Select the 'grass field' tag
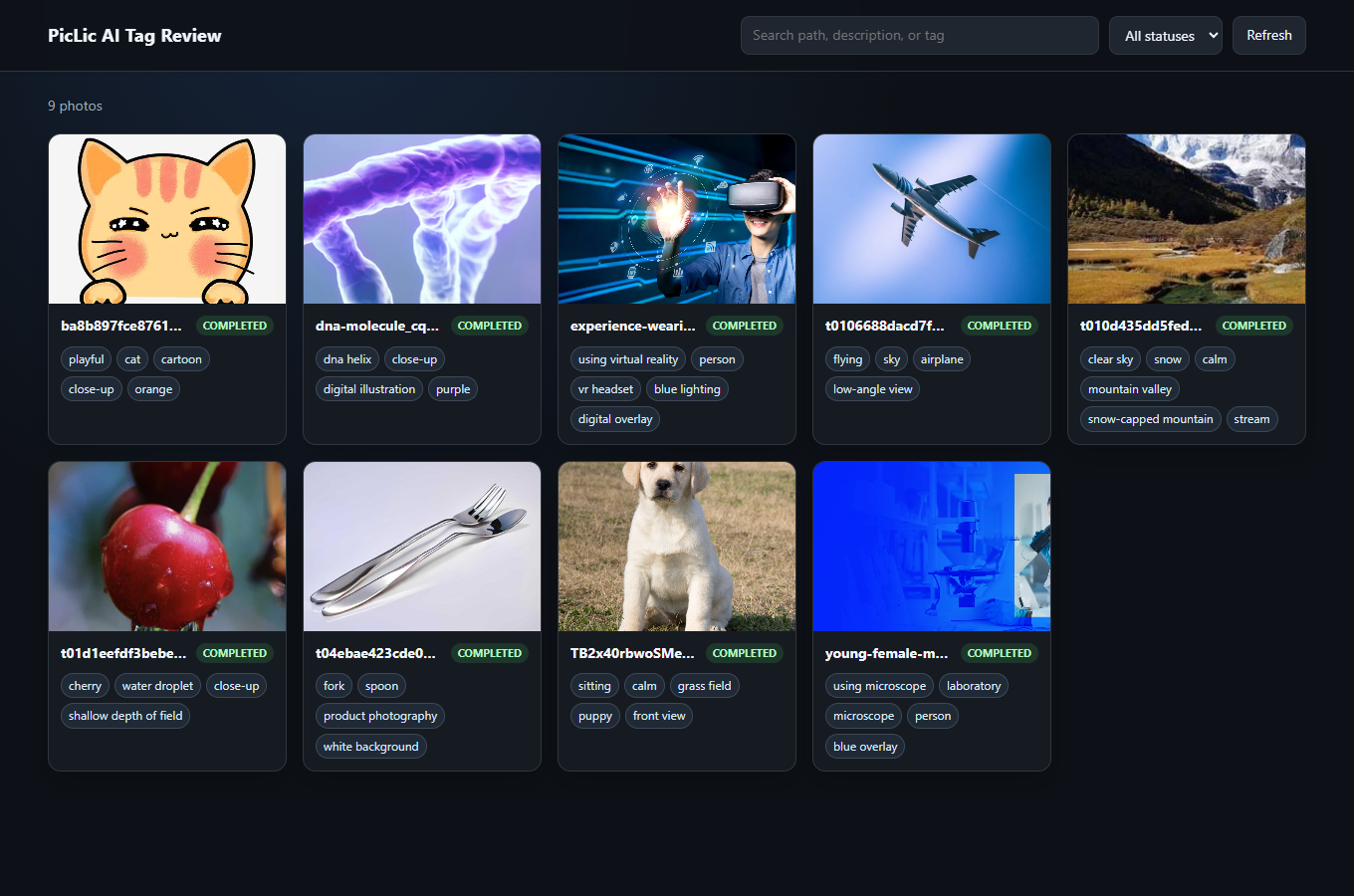 [705, 686]
